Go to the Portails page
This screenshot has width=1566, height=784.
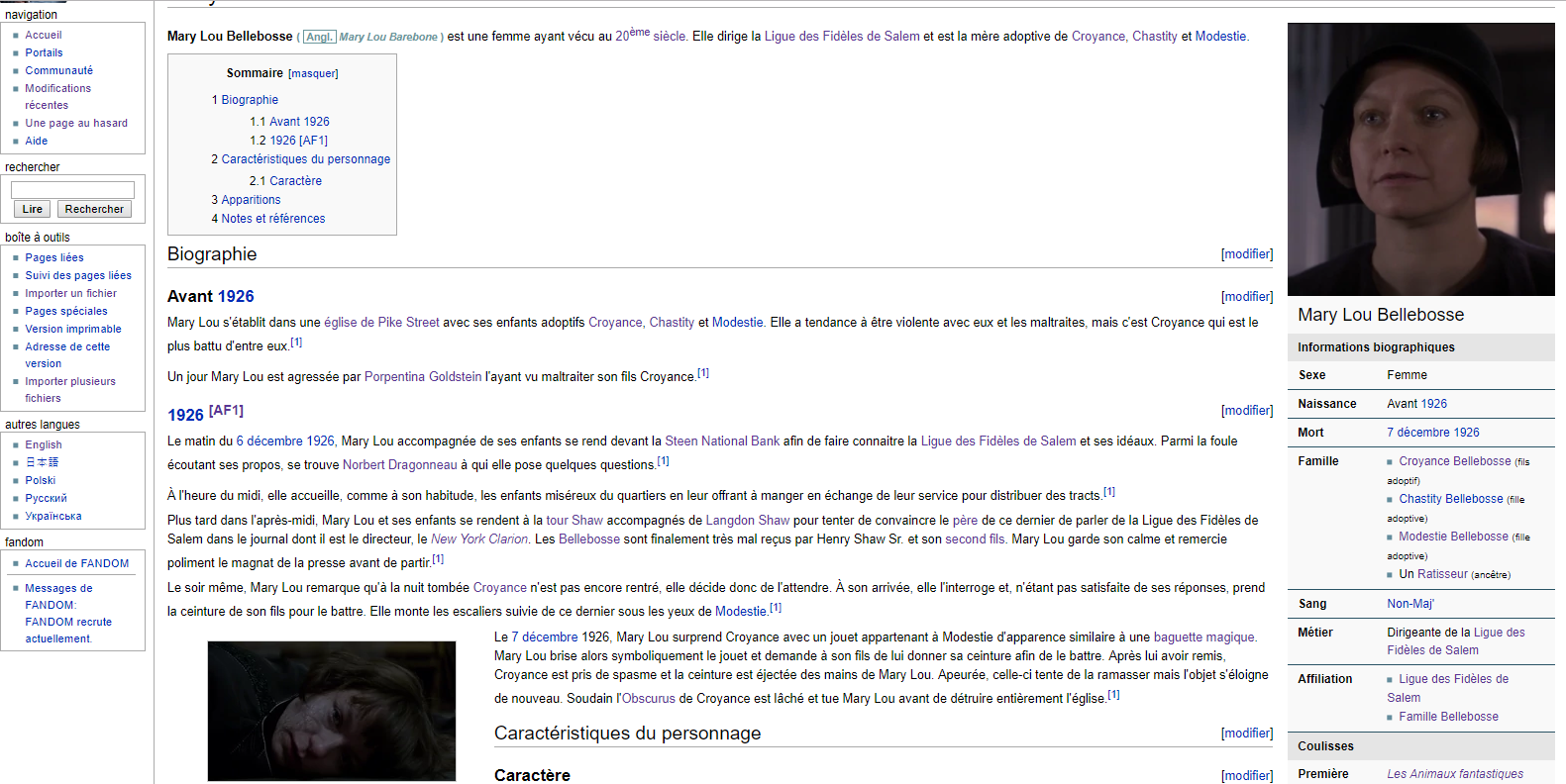[44, 52]
